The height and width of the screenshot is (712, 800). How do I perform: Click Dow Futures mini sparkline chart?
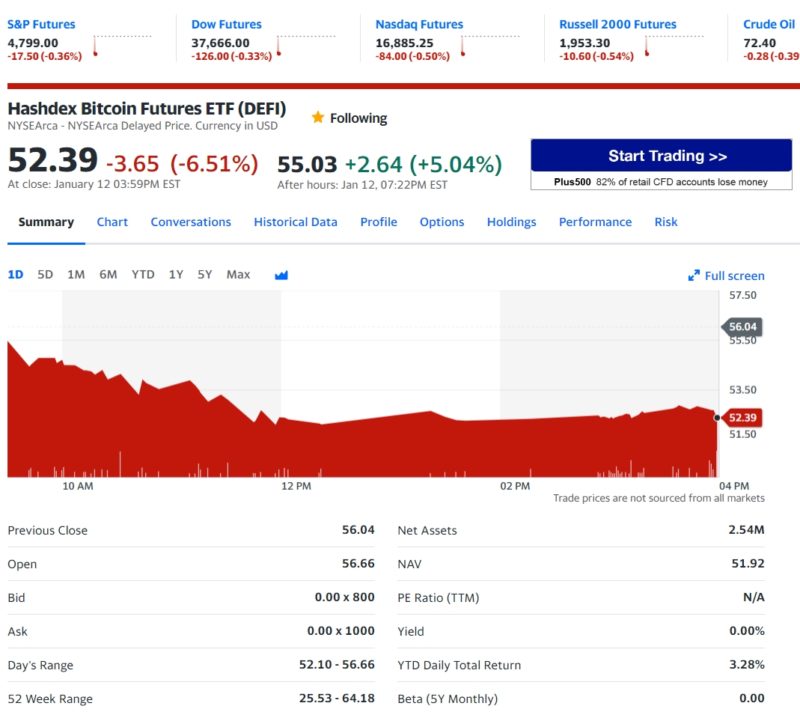point(306,45)
